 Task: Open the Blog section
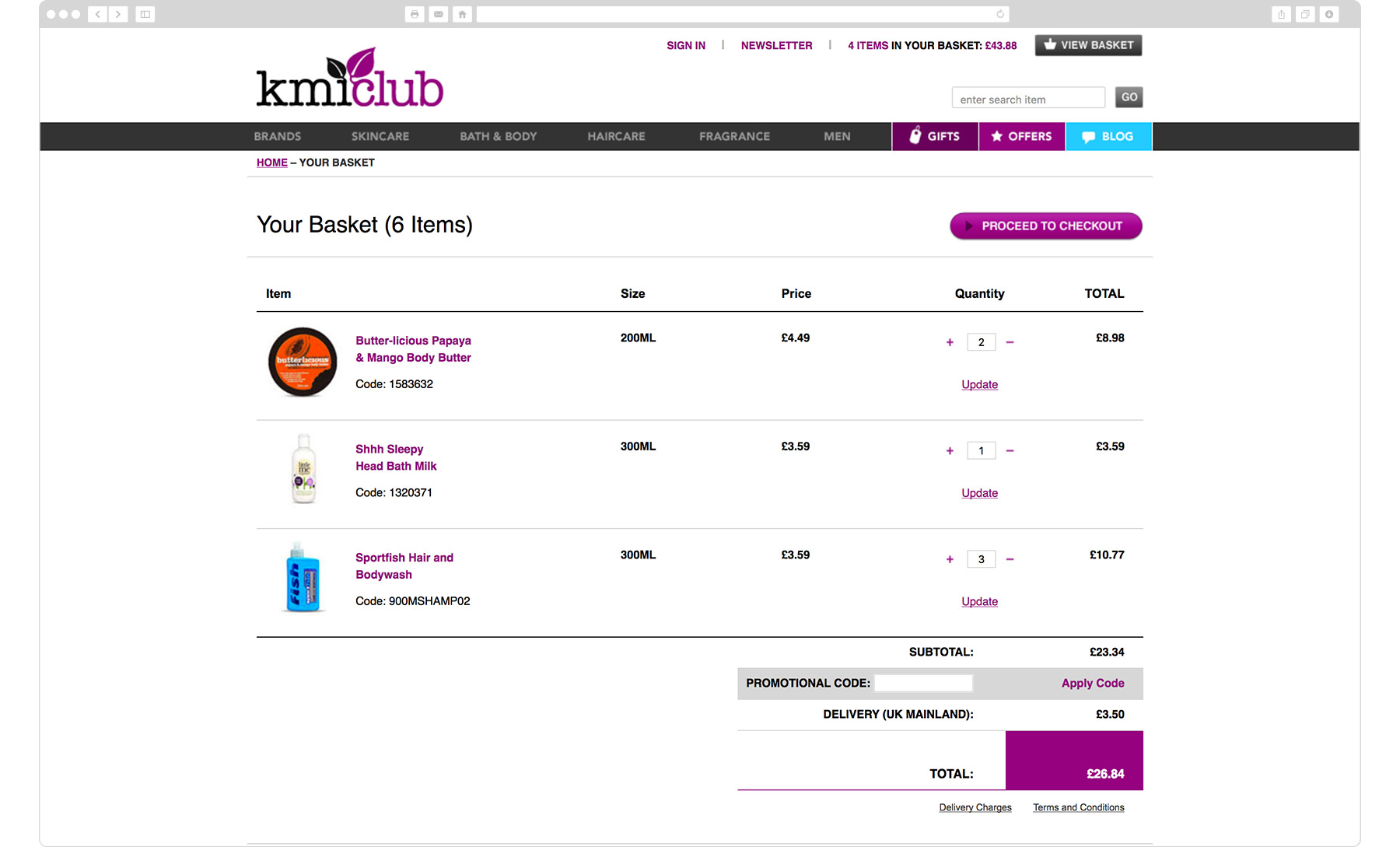tap(1109, 136)
